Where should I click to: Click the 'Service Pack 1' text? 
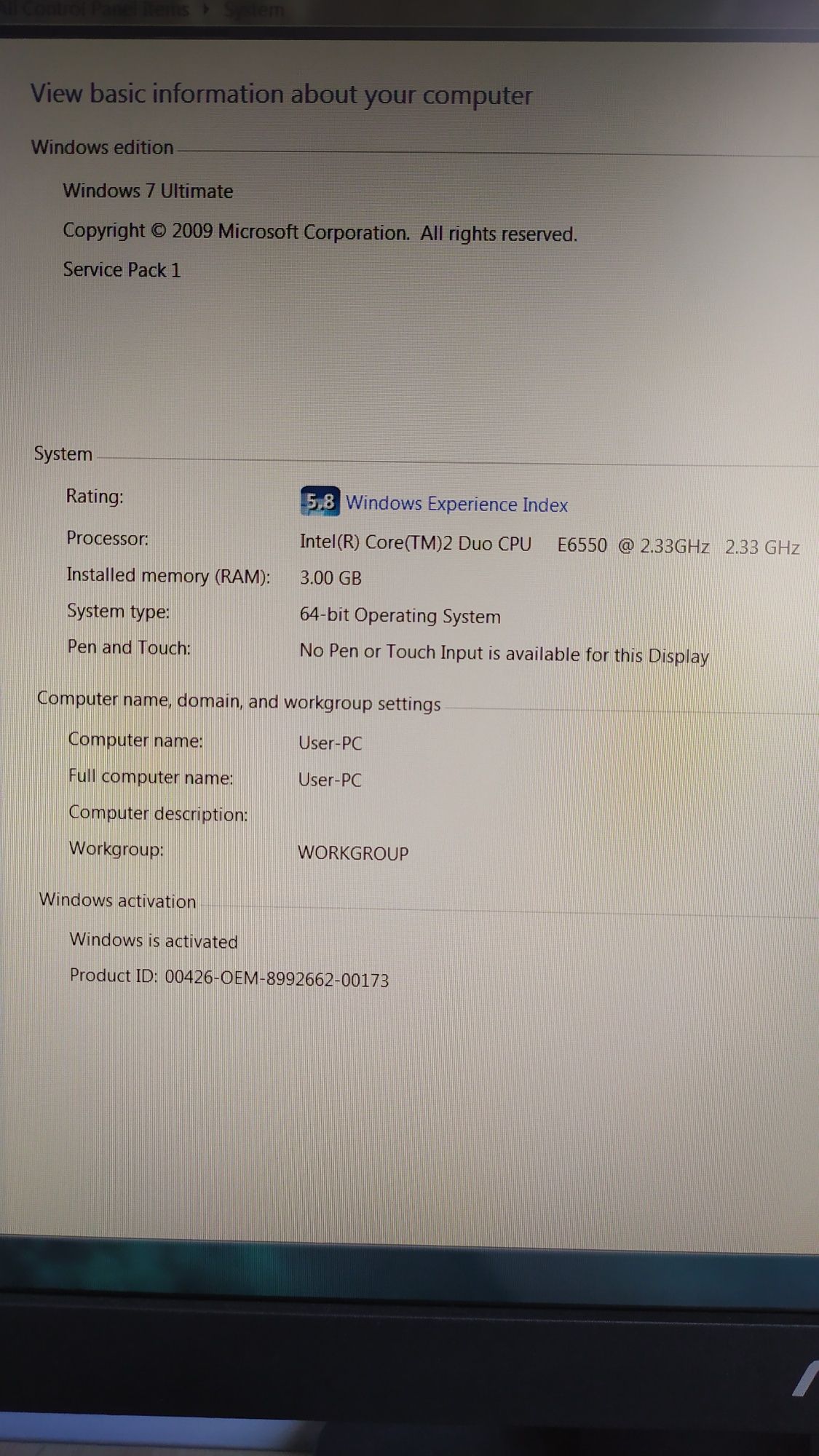tap(122, 269)
